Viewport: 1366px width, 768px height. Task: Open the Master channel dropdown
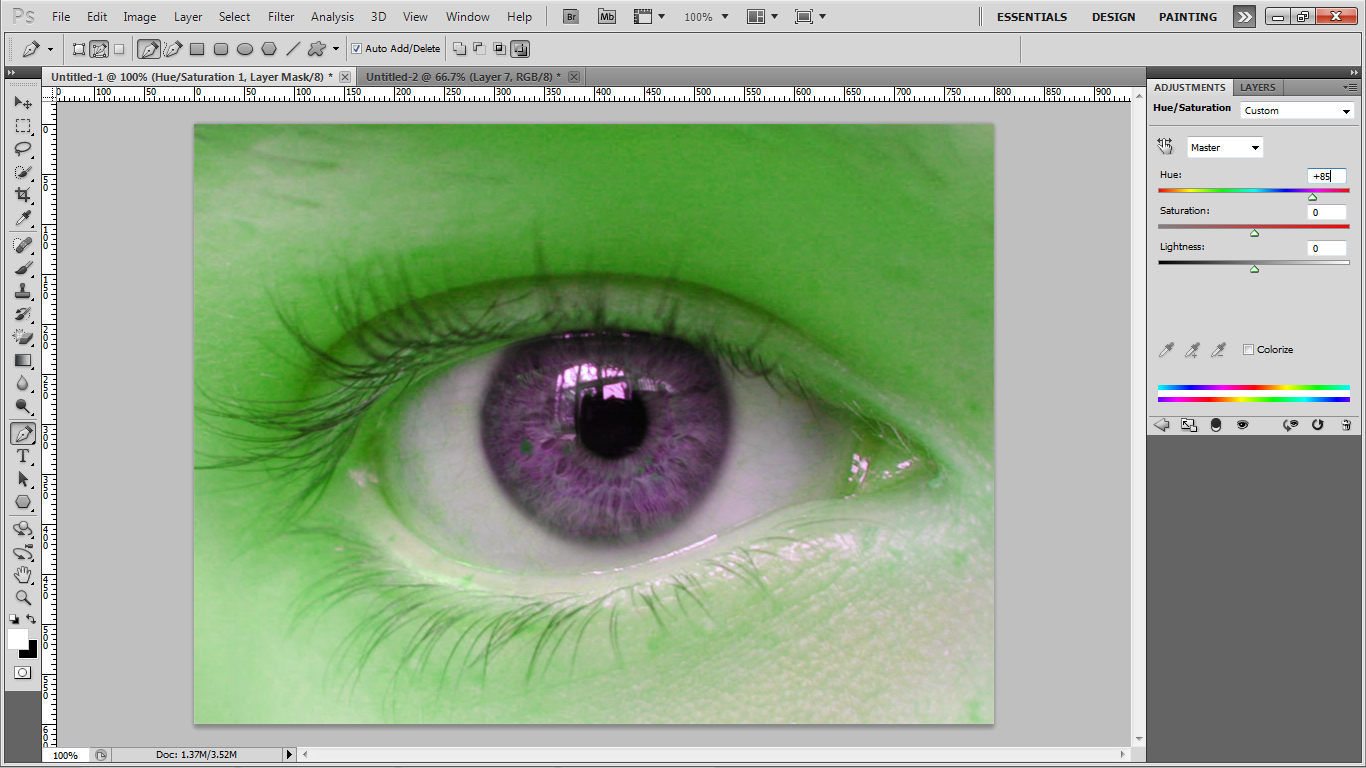[x=1225, y=147]
